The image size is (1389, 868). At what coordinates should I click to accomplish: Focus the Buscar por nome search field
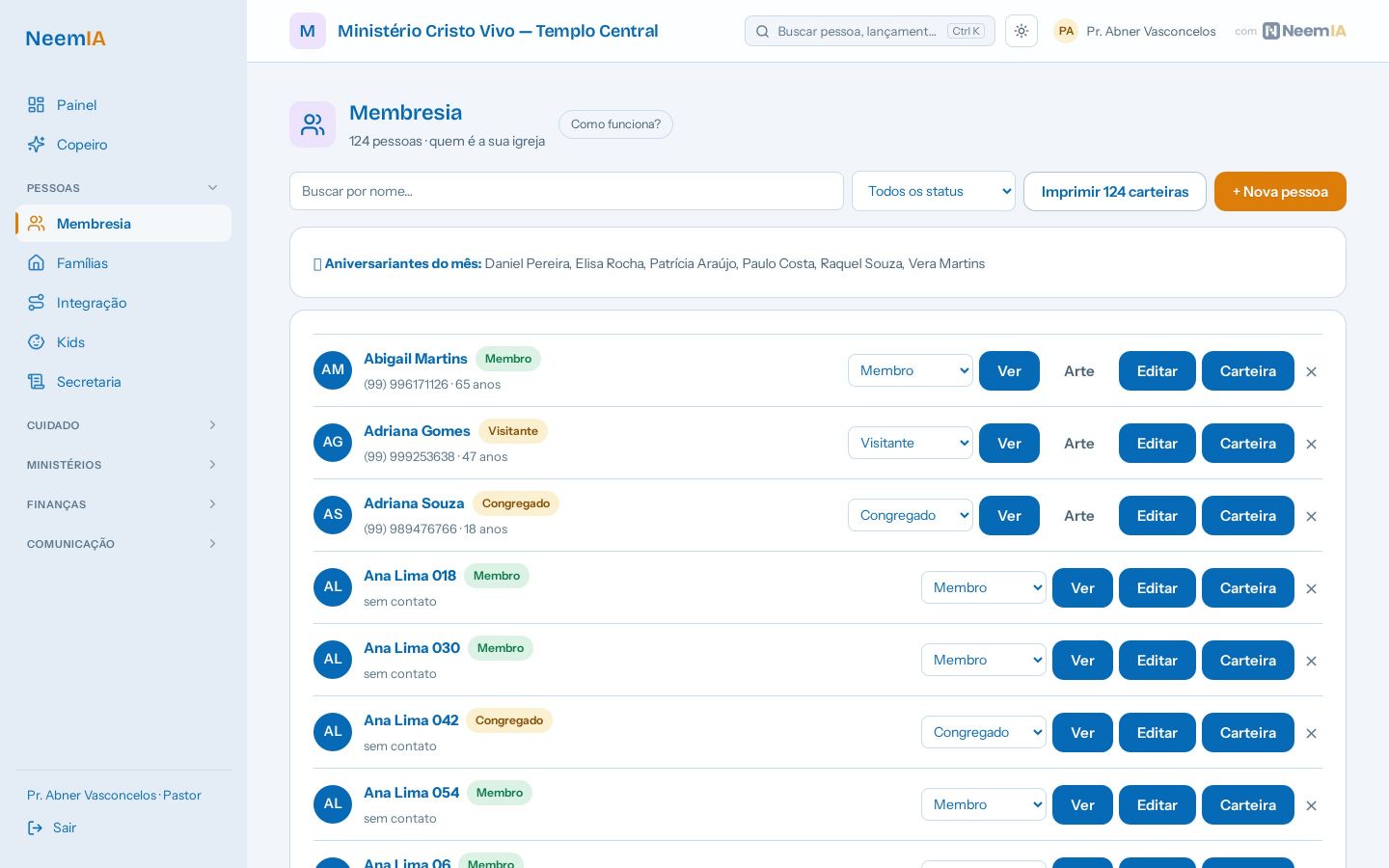pyautogui.click(x=566, y=191)
